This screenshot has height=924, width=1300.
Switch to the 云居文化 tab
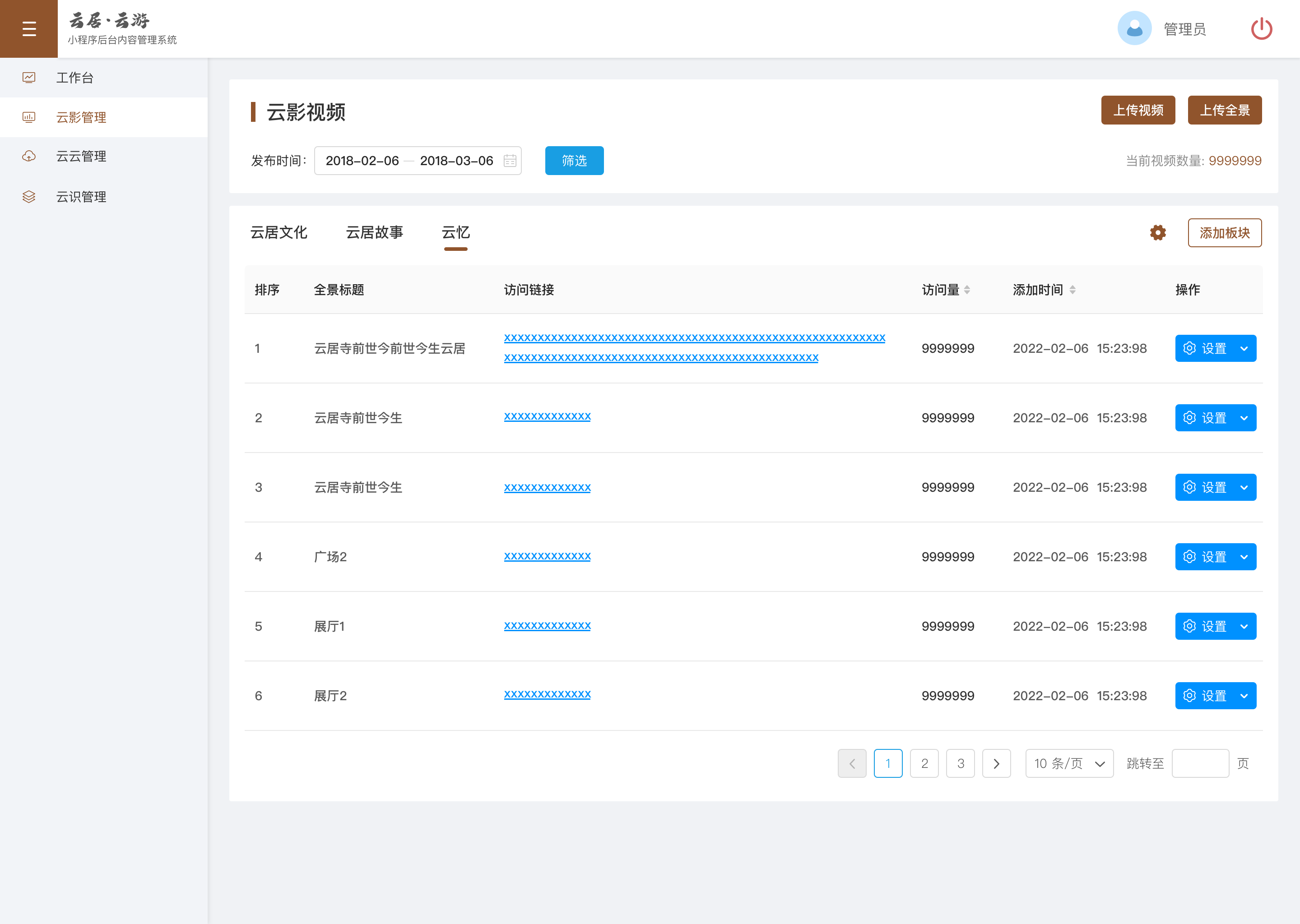pos(279,233)
